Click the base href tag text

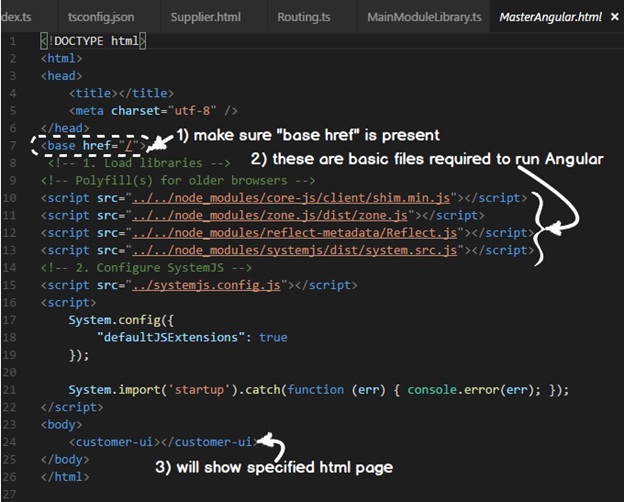tap(93, 146)
